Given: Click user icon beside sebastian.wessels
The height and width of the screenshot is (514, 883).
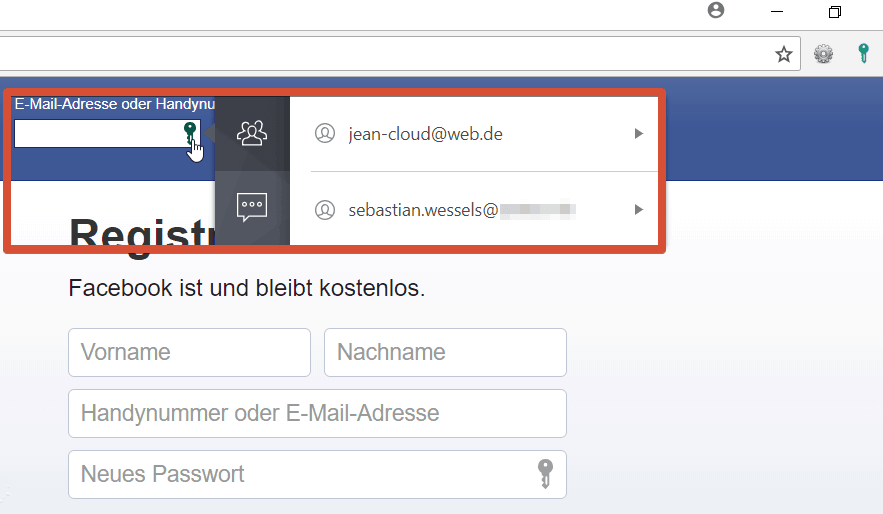Looking at the screenshot, I should click(325, 209).
